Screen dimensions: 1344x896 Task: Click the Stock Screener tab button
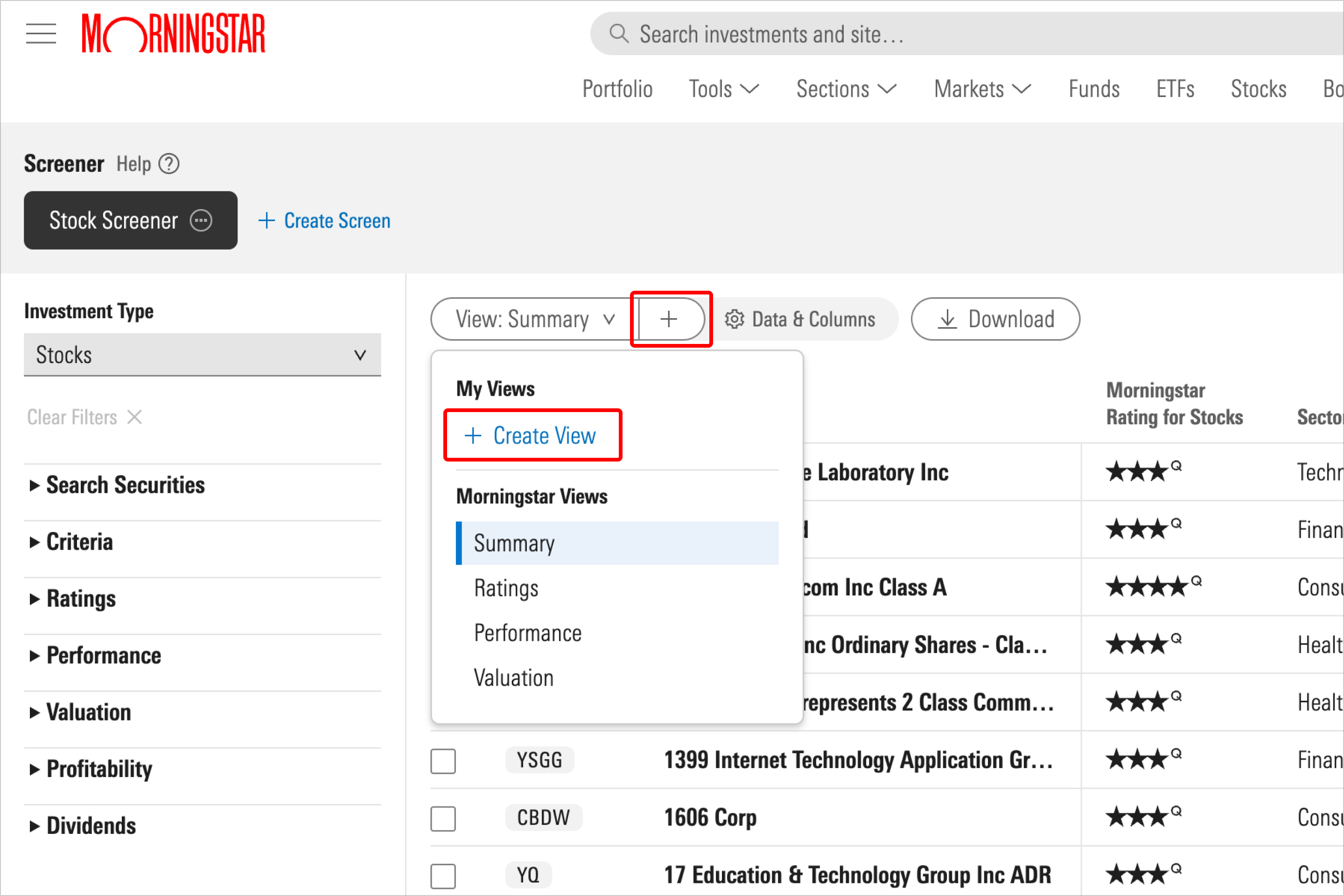pyautogui.click(x=130, y=221)
